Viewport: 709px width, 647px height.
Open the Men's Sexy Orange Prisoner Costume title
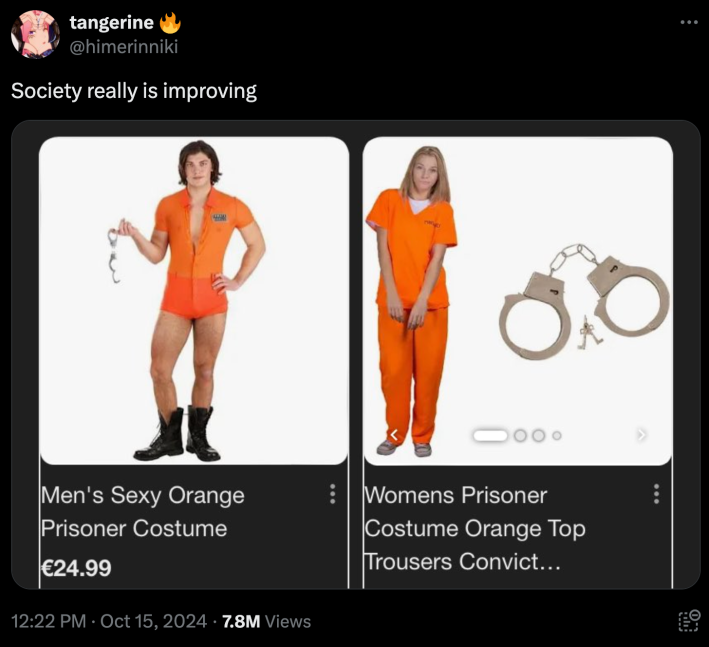(143, 511)
